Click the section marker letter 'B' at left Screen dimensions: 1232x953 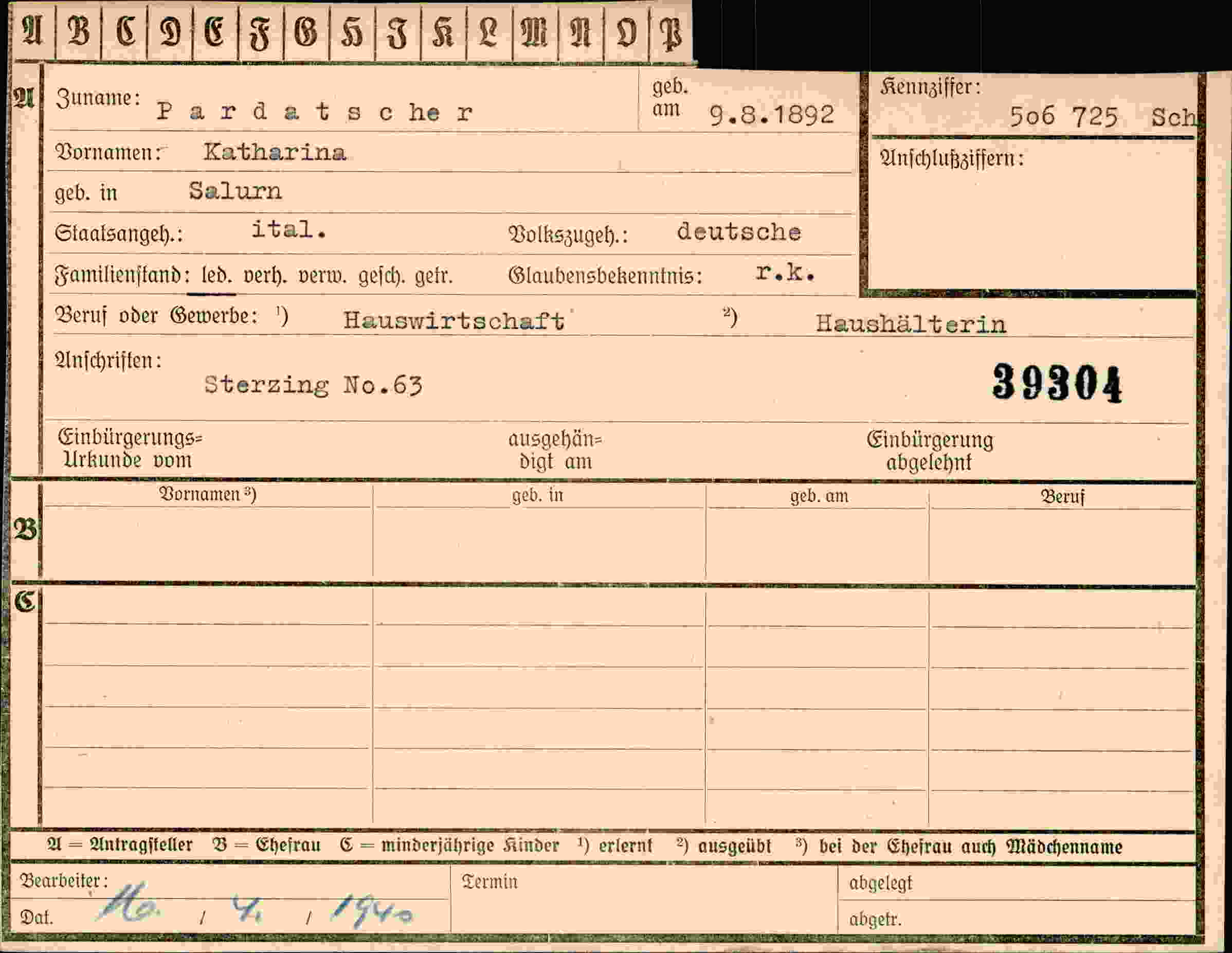(25, 530)
